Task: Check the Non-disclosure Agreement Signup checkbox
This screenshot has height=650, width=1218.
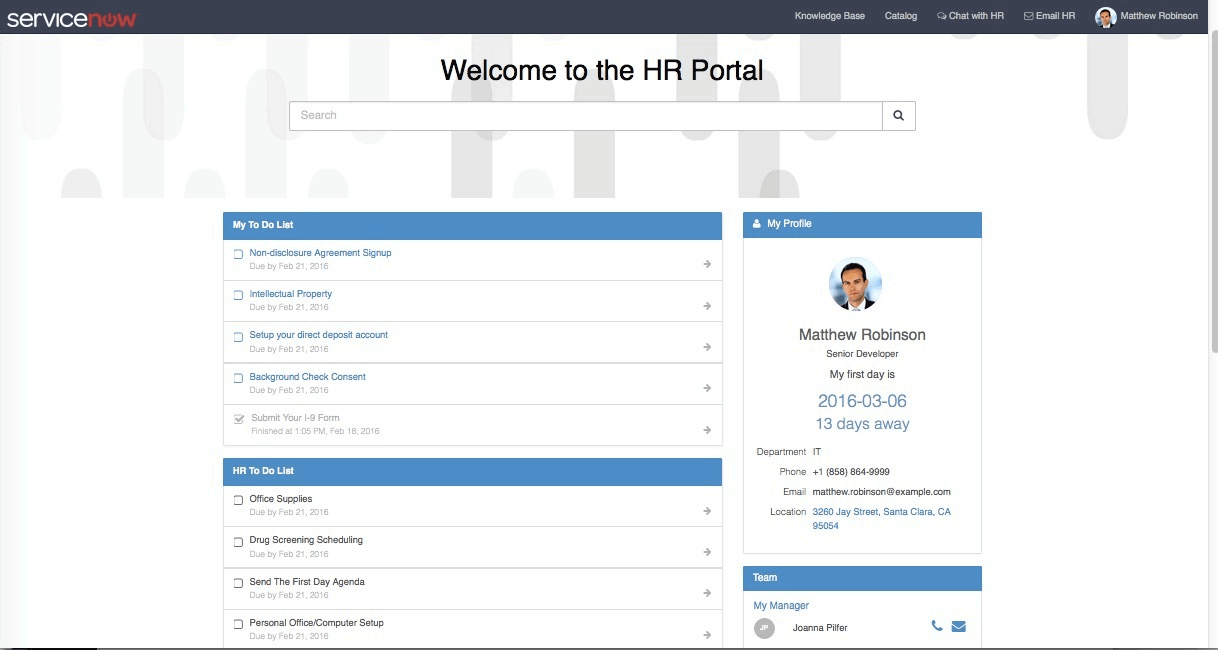Action: pyautogui.click(x=239, y=254)
